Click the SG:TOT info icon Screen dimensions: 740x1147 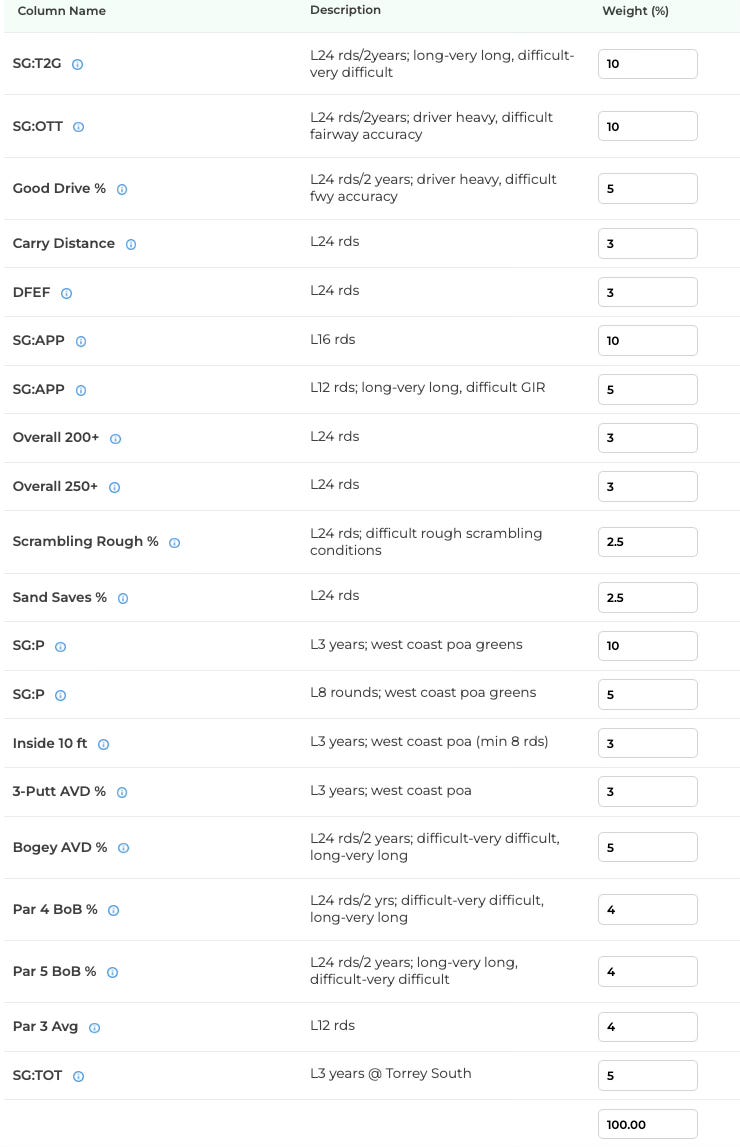tap(79, 1077)
